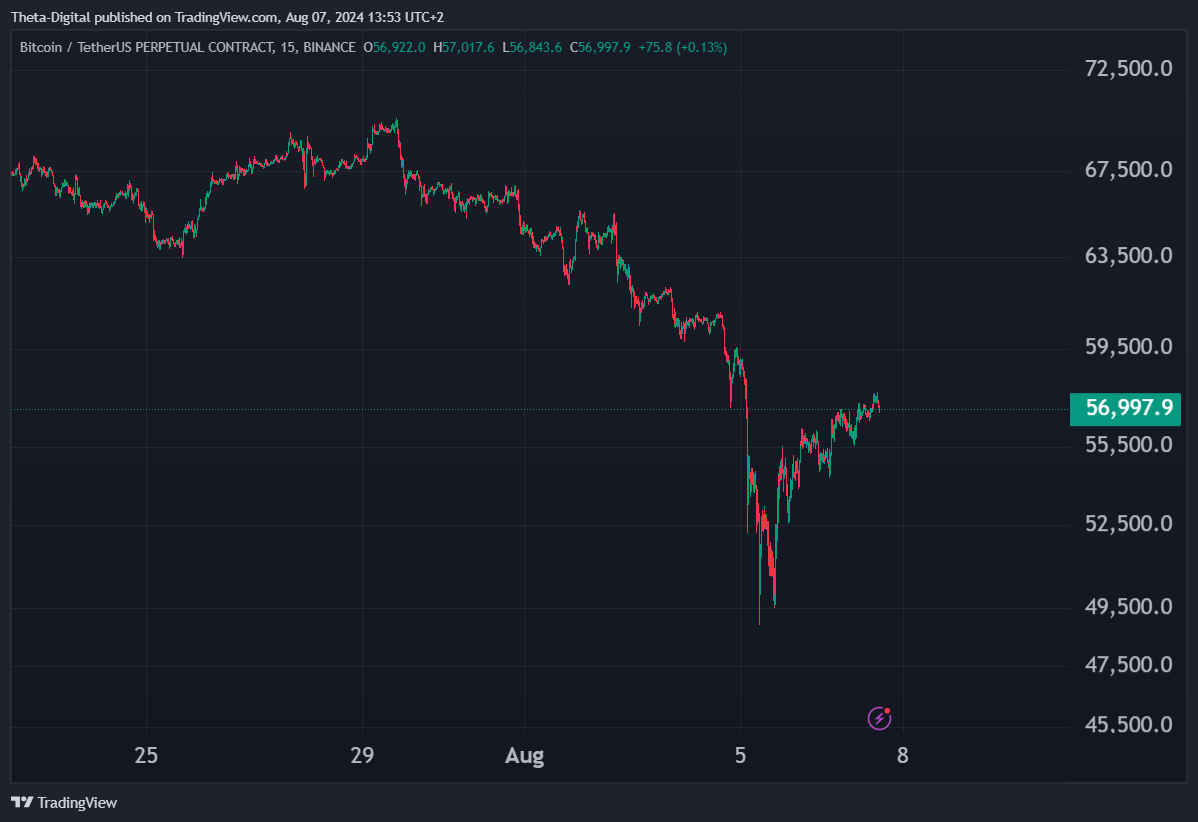Click the 55,500.0 price axis label

point(1128,445)
